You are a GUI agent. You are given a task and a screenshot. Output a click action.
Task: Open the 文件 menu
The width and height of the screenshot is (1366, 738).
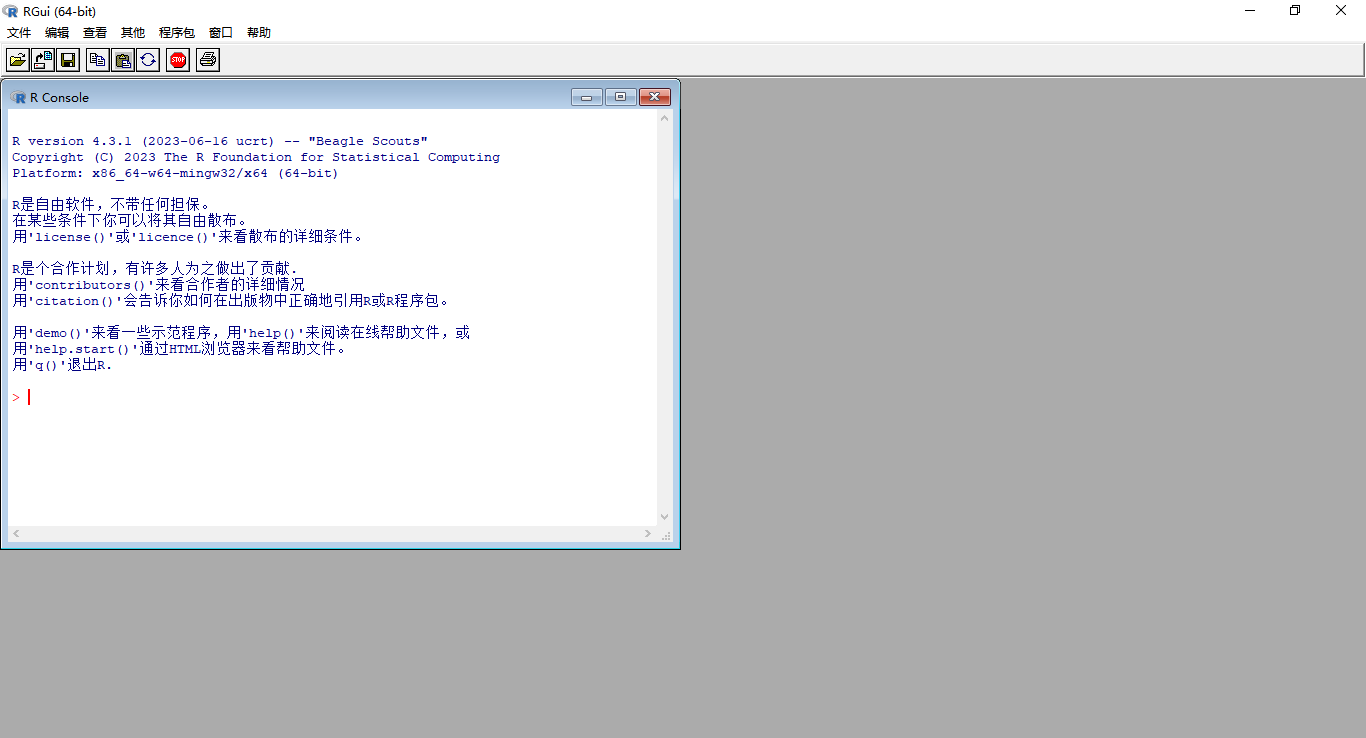click(19, 32)
